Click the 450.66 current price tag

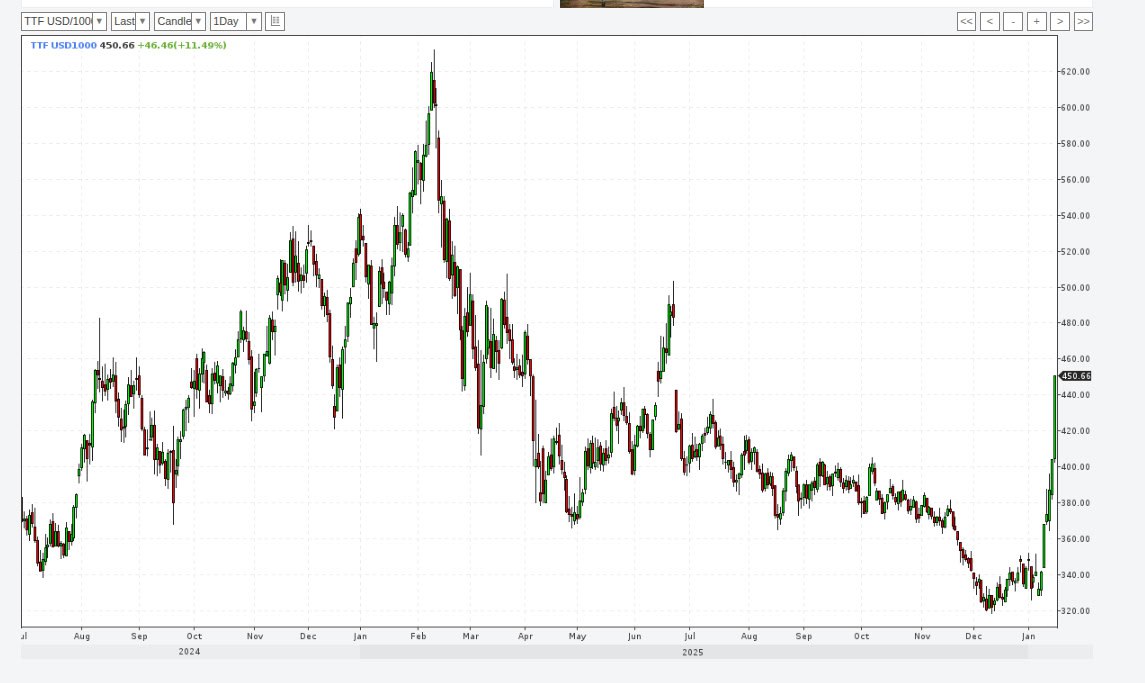tap(1076, 376)
